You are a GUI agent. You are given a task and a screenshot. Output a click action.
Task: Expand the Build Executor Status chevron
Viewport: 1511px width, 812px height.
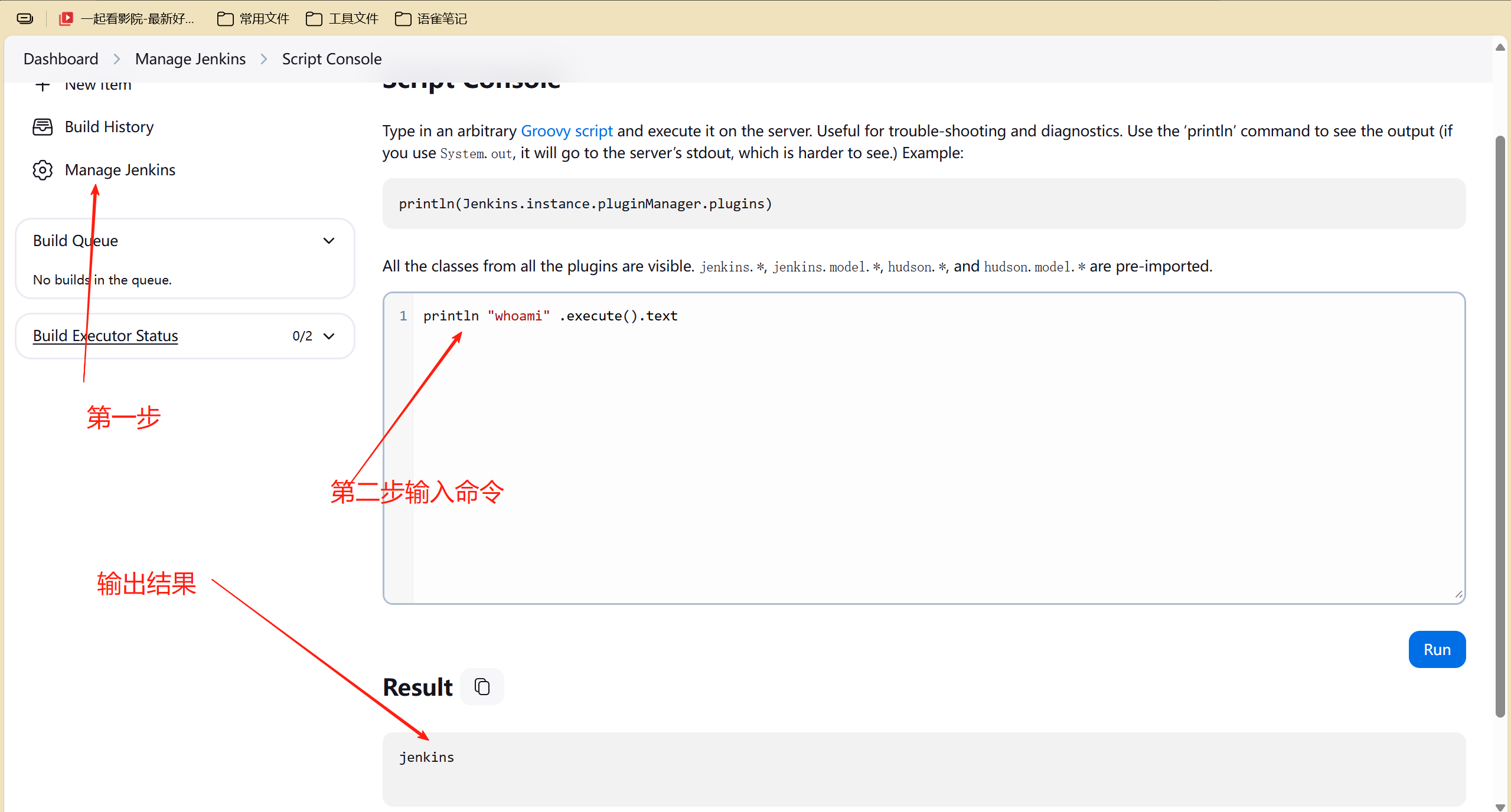click(x=329, y=336)
